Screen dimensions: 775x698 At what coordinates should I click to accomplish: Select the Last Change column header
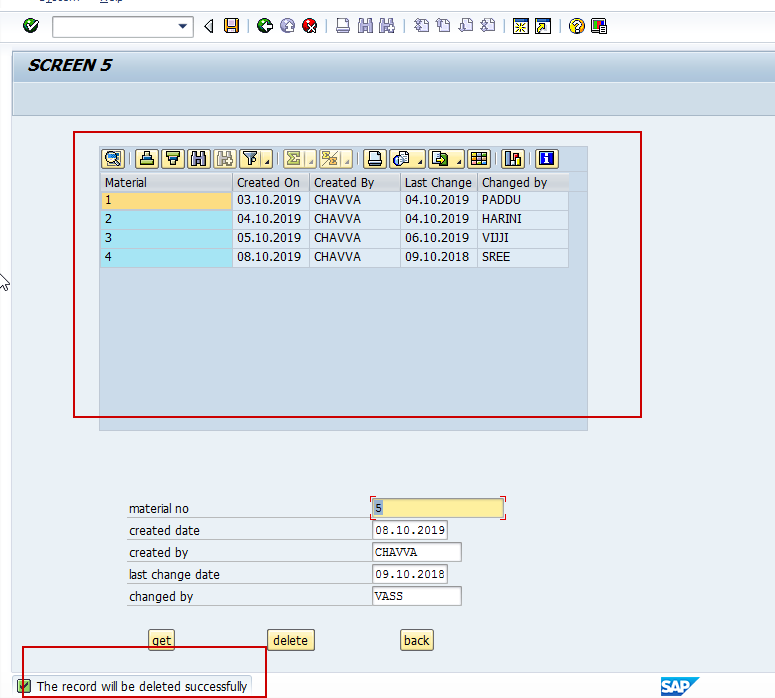pyautogui.click(x=439, y=182)
